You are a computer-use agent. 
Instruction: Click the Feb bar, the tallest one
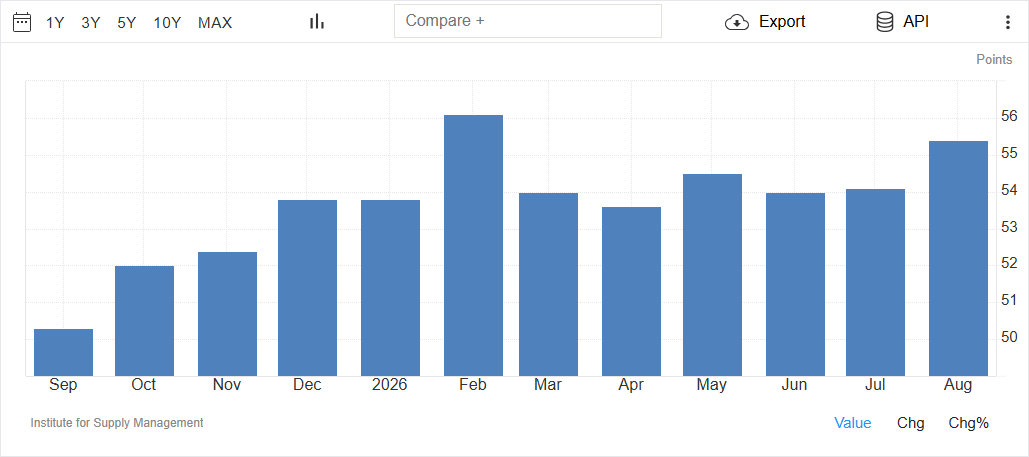(474, 246)
